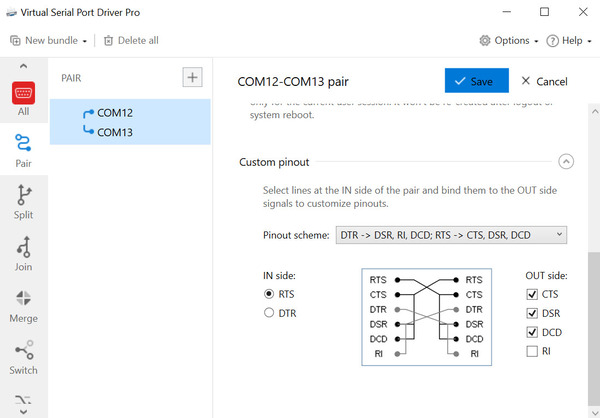Image resolution: width=600 pixels, height=418 pixels.
Task: Collapse the Custom pinout section
Action: 566,162
